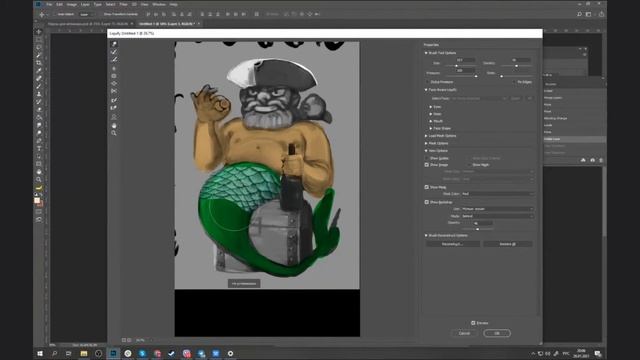640x360 pixels.
Task: Open the Mask Color dropdown
Action: pos(497,194)
